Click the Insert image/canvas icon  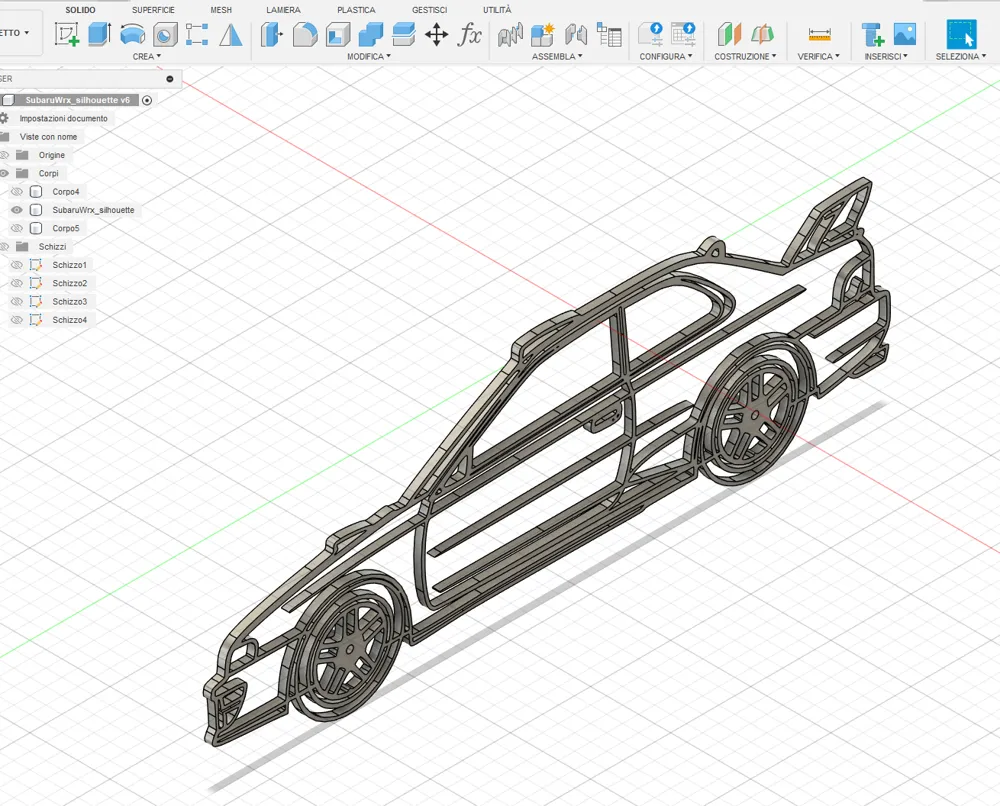point(905,34)
